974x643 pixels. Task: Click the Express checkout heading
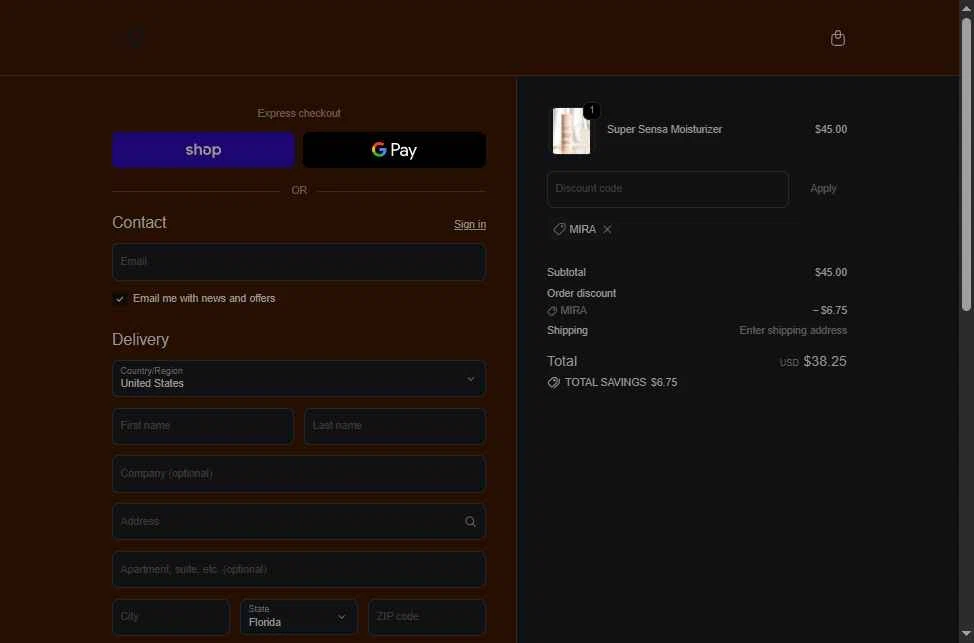299,113
